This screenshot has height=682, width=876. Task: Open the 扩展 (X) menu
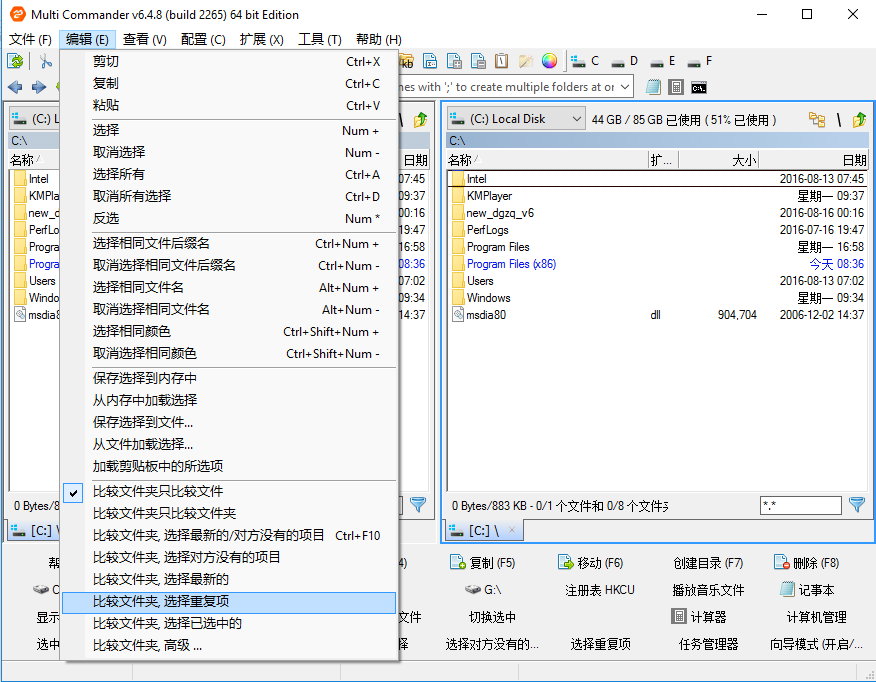pyautogui.click(x=261, y=39)
